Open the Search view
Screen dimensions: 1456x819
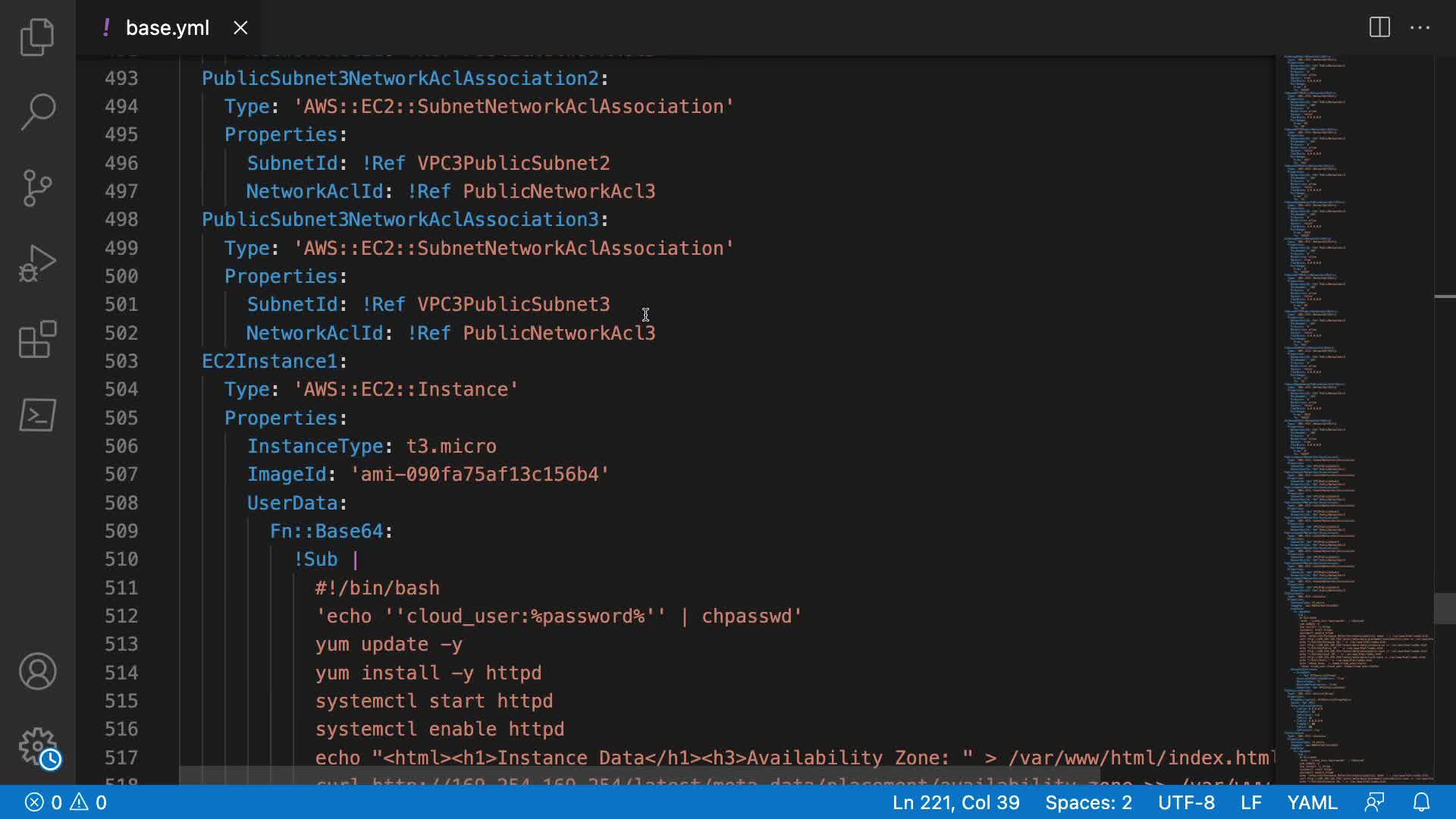coord(37,111)
